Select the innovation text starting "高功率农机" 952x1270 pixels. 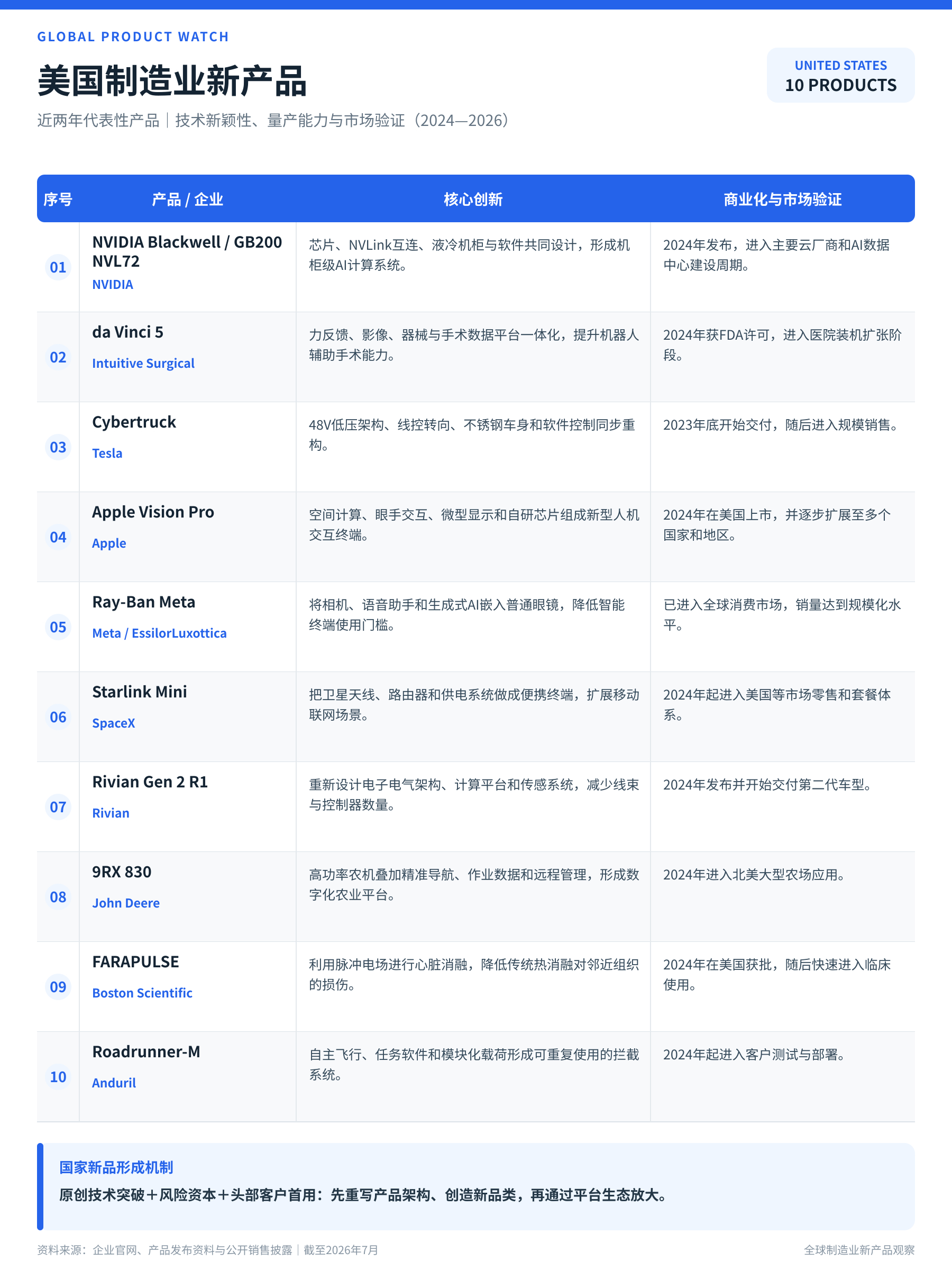(474, 885)
